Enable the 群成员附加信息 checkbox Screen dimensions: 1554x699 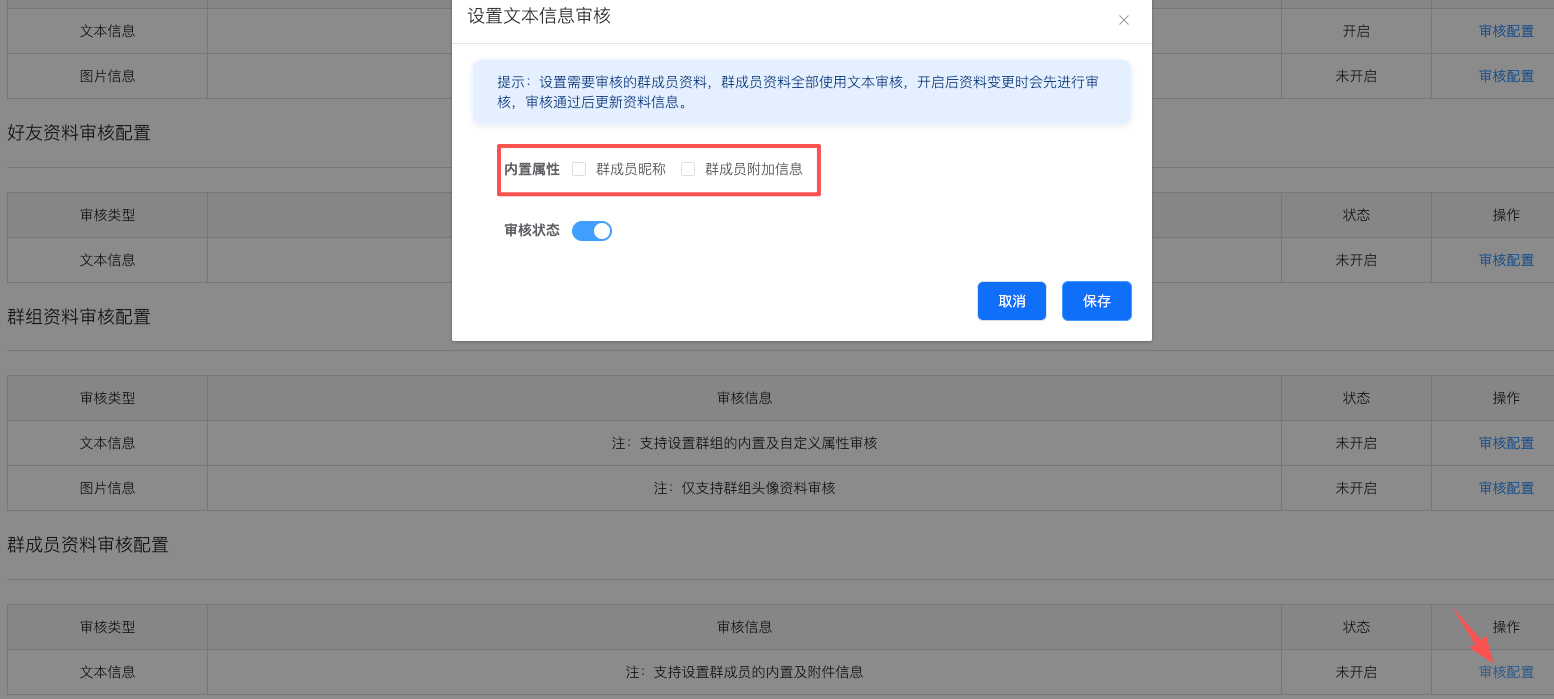688,169
